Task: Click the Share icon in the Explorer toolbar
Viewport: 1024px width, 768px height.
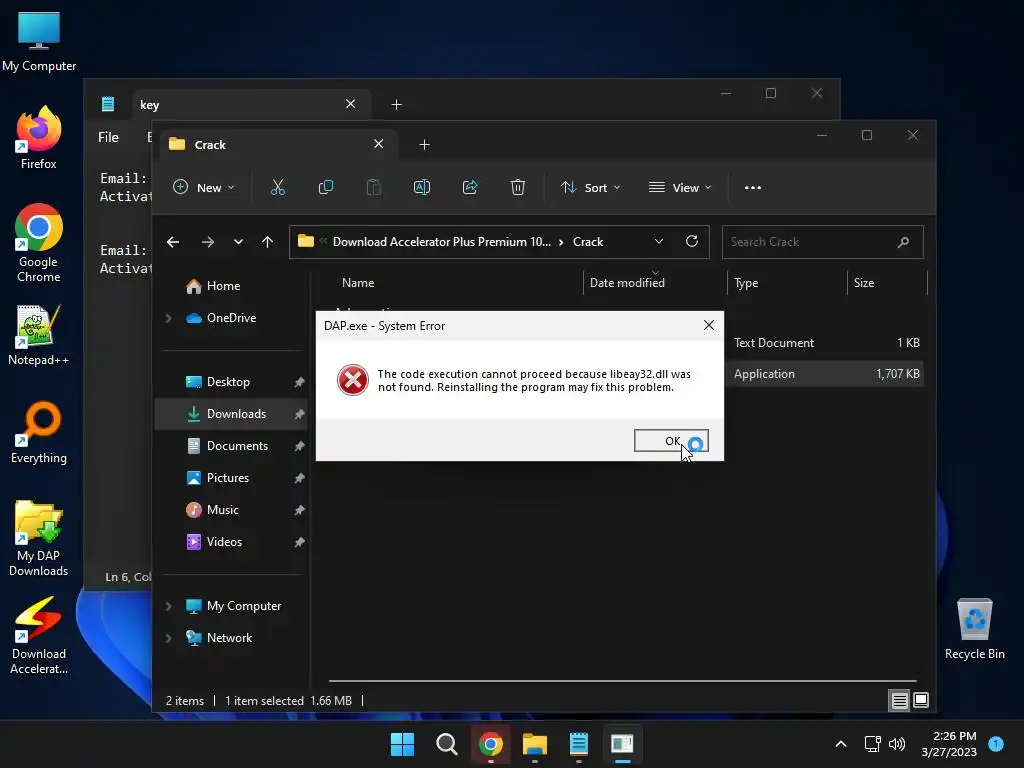Action: pyautogui.click(x=470, y=187)
